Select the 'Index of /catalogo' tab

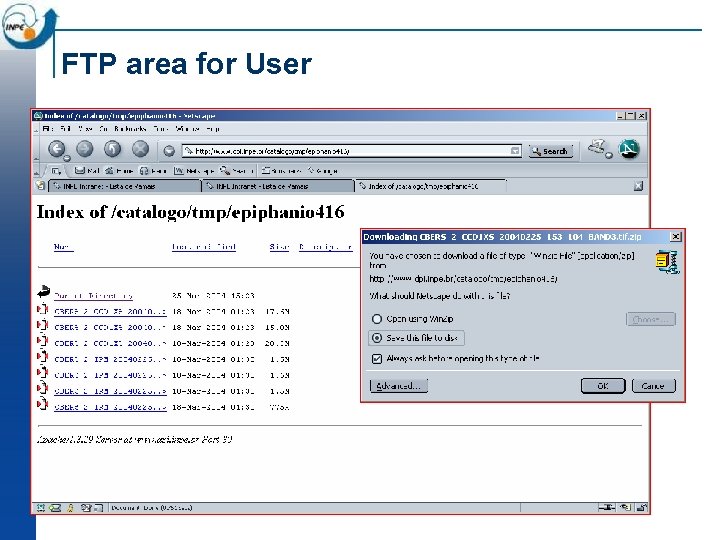pyautogui.click(x=431, y=186)
